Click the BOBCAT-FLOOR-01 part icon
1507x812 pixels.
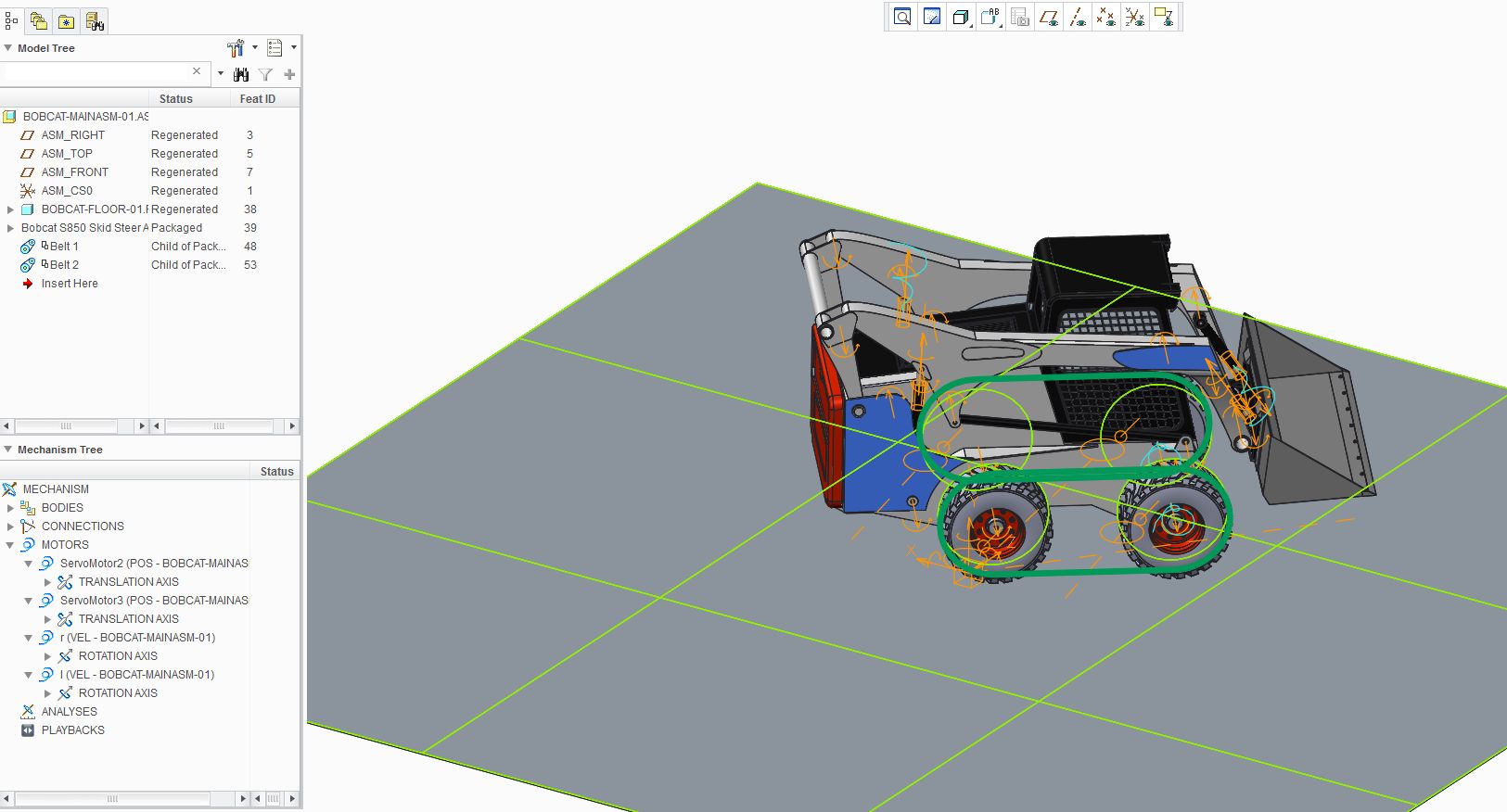[x=28, y=209]
